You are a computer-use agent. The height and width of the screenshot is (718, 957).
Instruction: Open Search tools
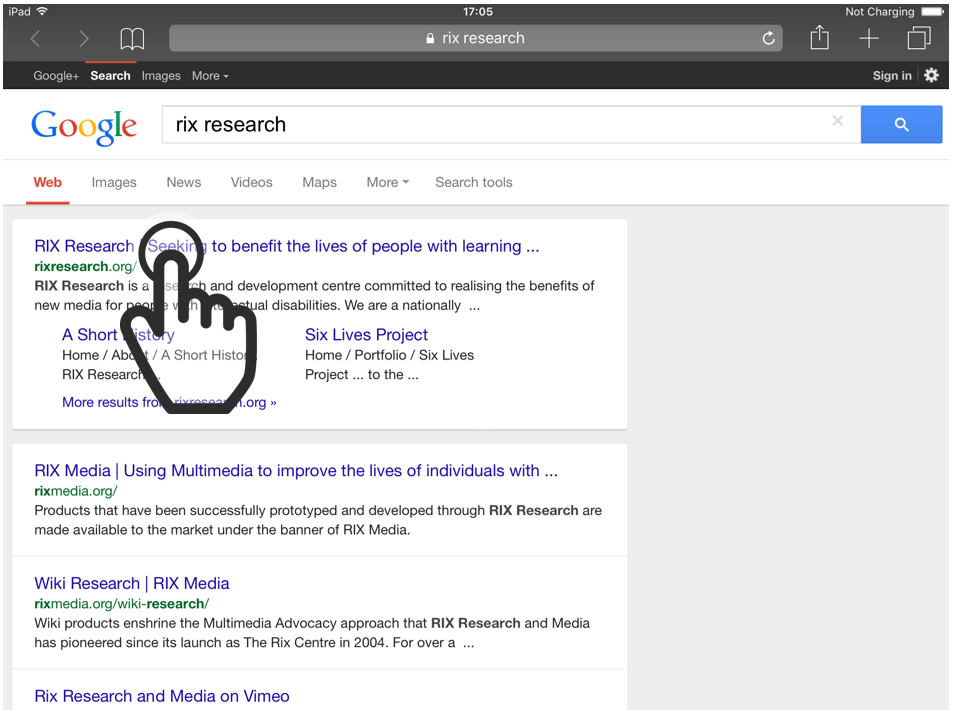(x=474, y=182)
